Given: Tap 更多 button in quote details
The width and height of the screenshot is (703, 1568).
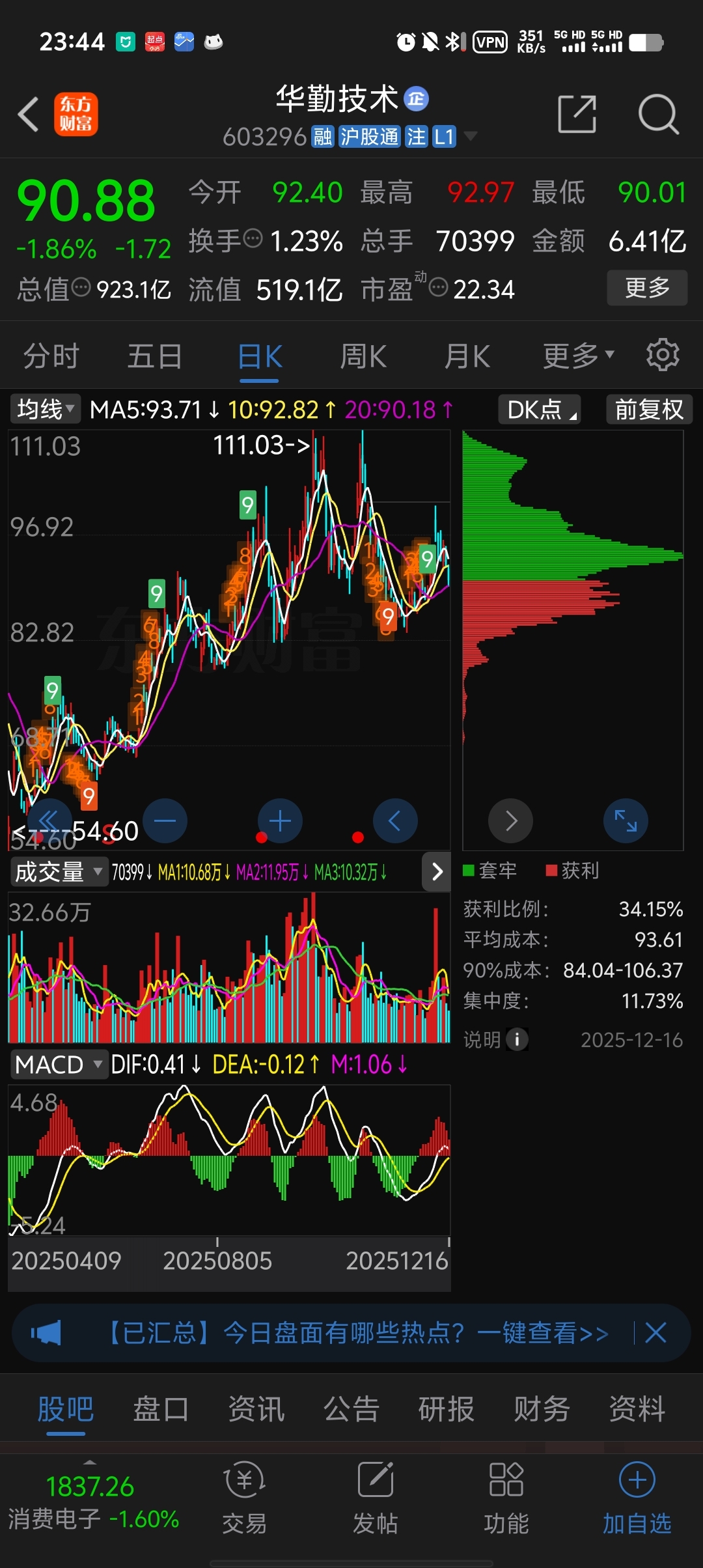Looking at the screenshot, I should (x=647, y=287).
